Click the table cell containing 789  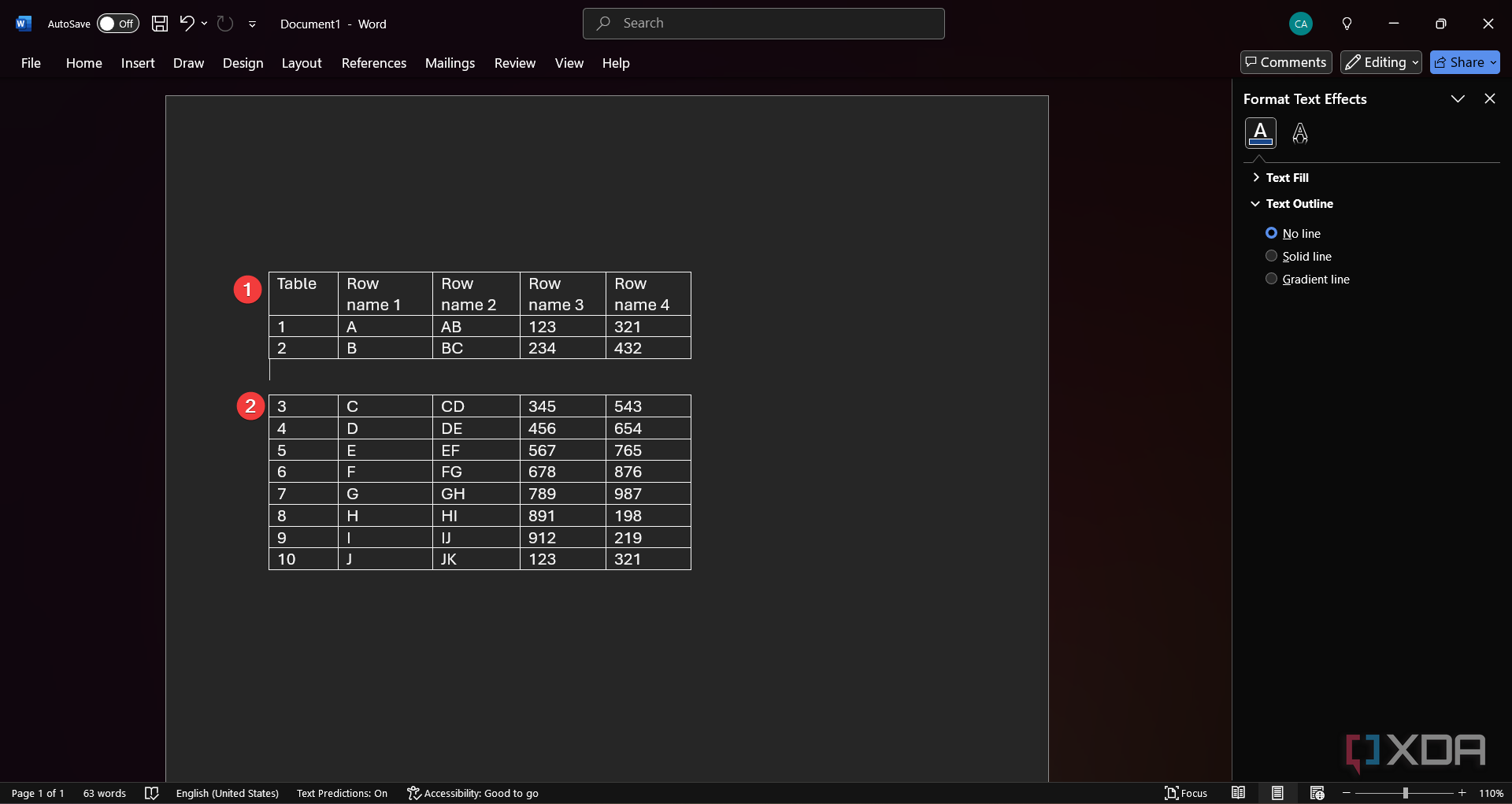coord(563,494)
